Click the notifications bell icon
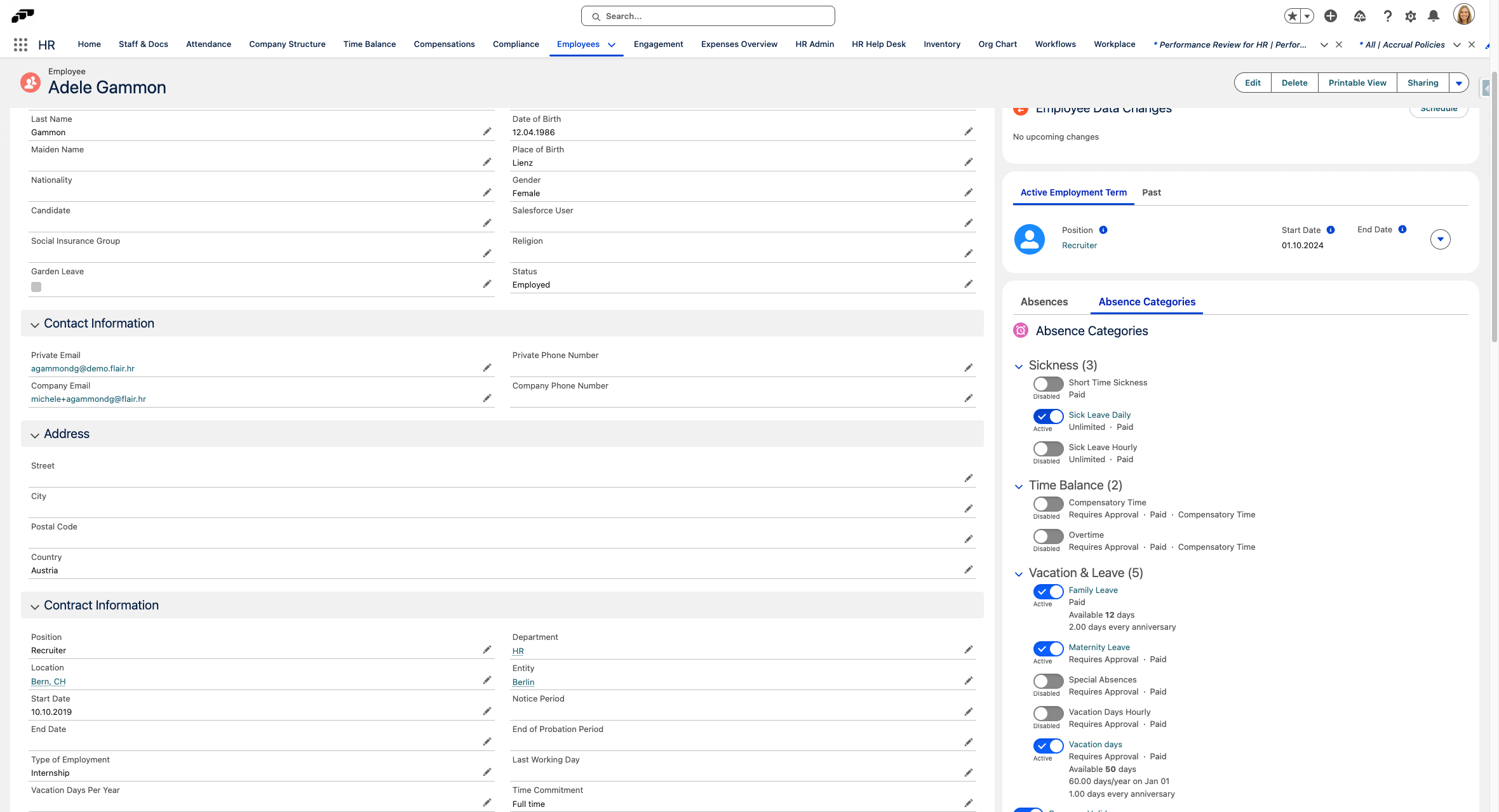The width and height of the screenshot is (1499, 812). [x=1434, y=17]
